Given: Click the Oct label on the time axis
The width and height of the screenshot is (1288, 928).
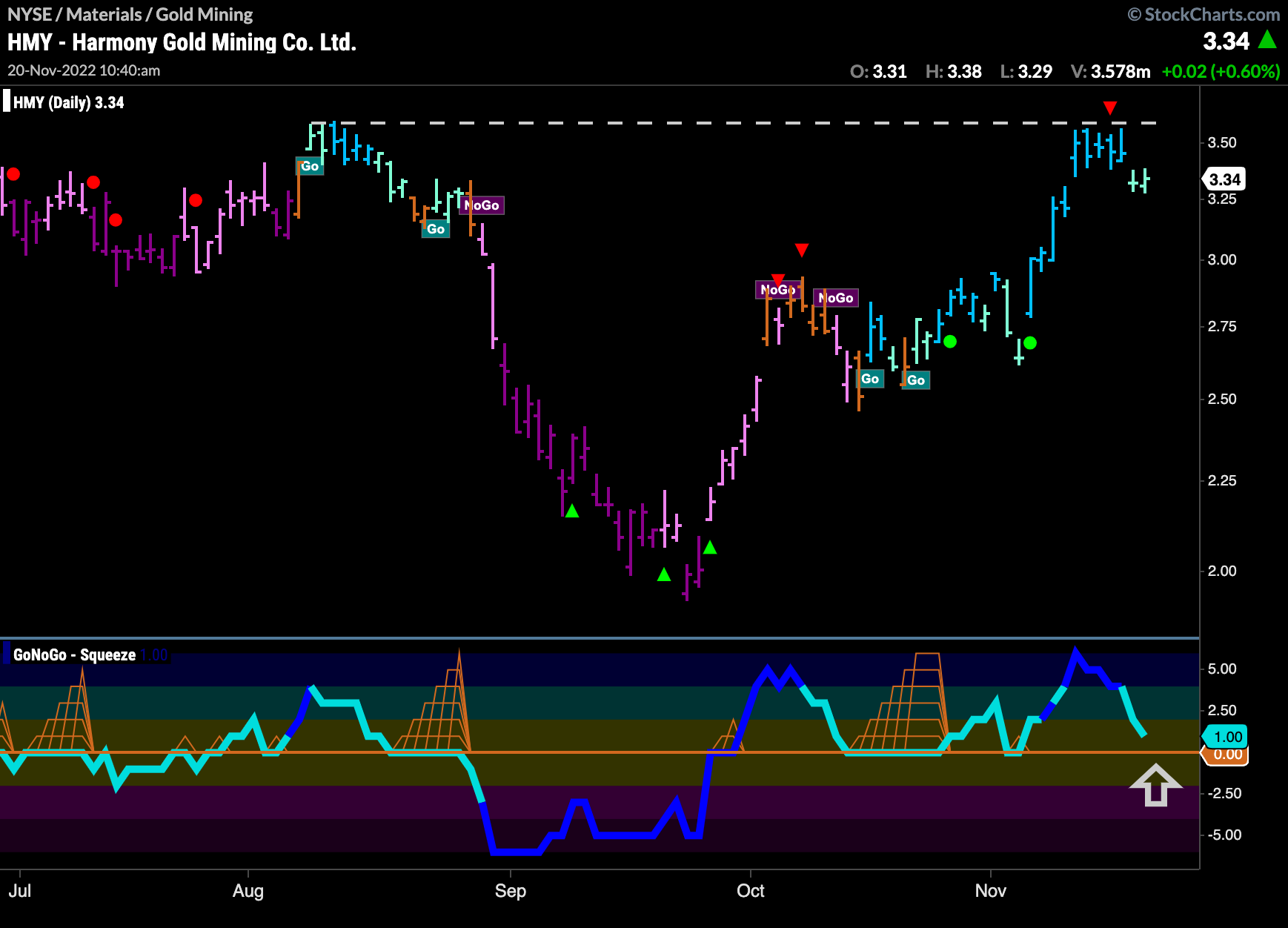Looking at the screenshot, I should [751, 890].
